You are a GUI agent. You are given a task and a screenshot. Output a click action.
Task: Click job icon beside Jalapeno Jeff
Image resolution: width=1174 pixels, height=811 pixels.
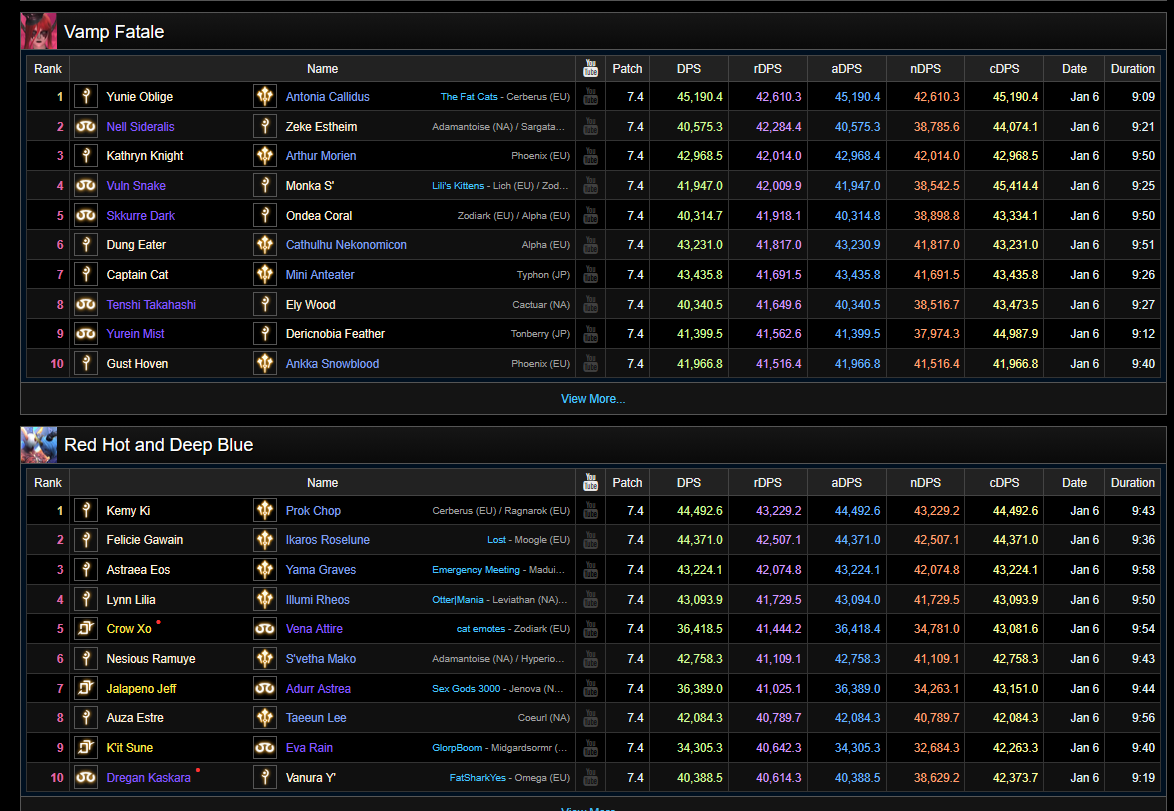coord(86,689)
